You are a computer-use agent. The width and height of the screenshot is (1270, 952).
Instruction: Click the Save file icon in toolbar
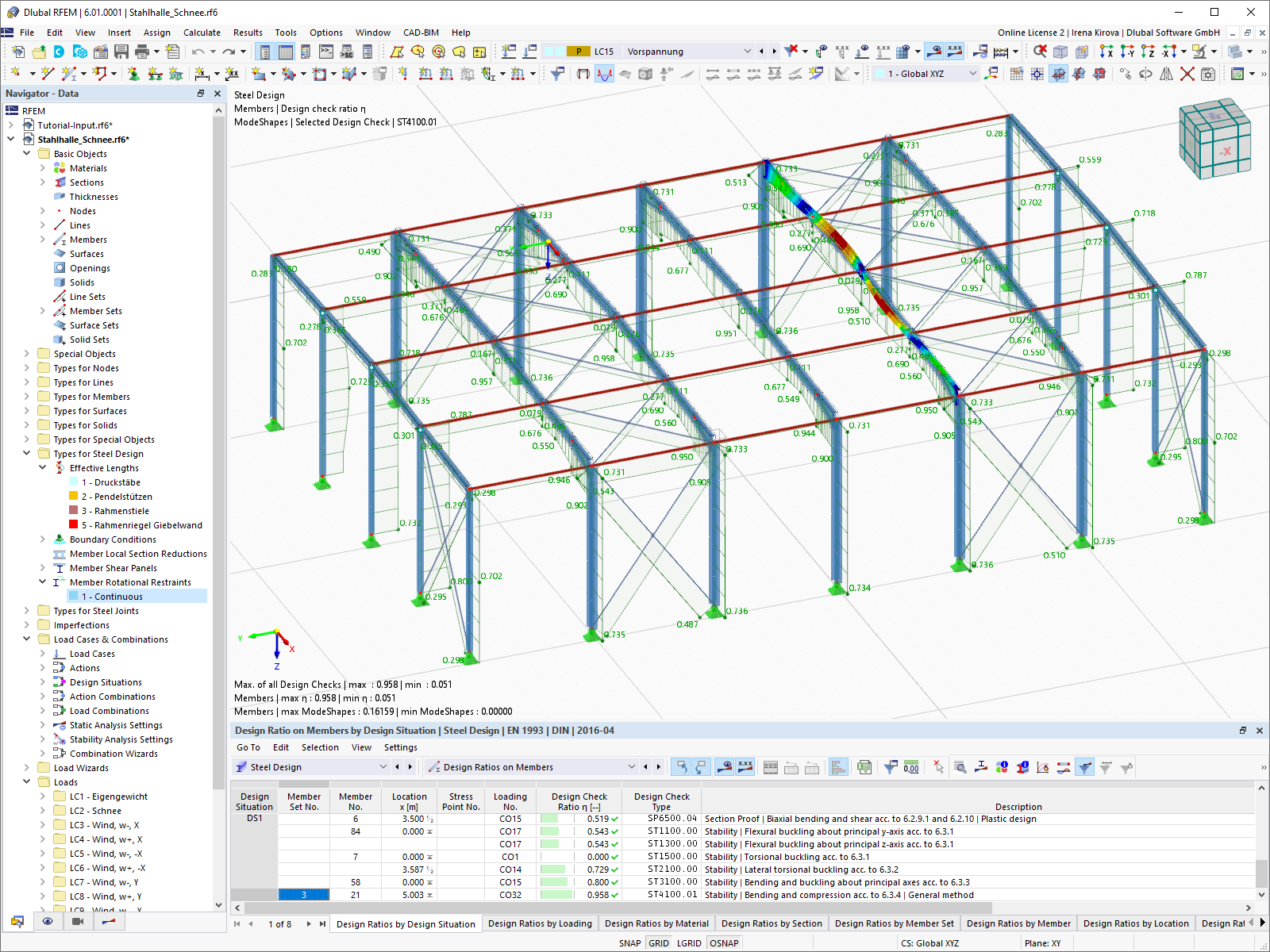coord(121,52)
